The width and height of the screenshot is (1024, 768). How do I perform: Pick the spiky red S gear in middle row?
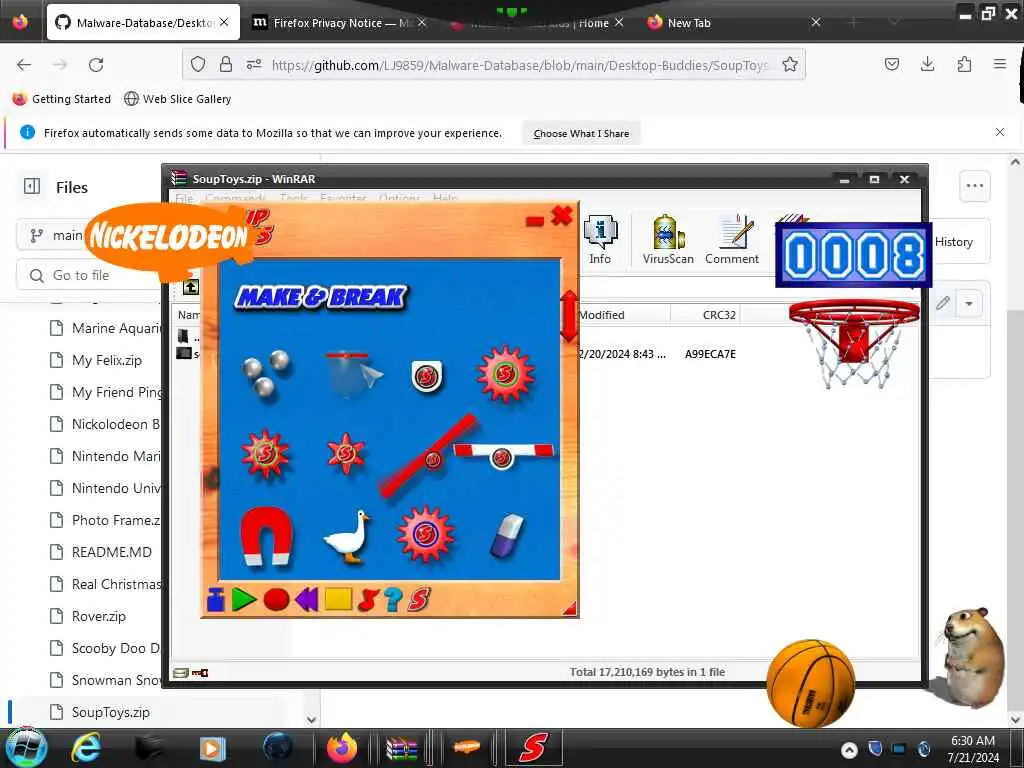(x=264, y=453)
